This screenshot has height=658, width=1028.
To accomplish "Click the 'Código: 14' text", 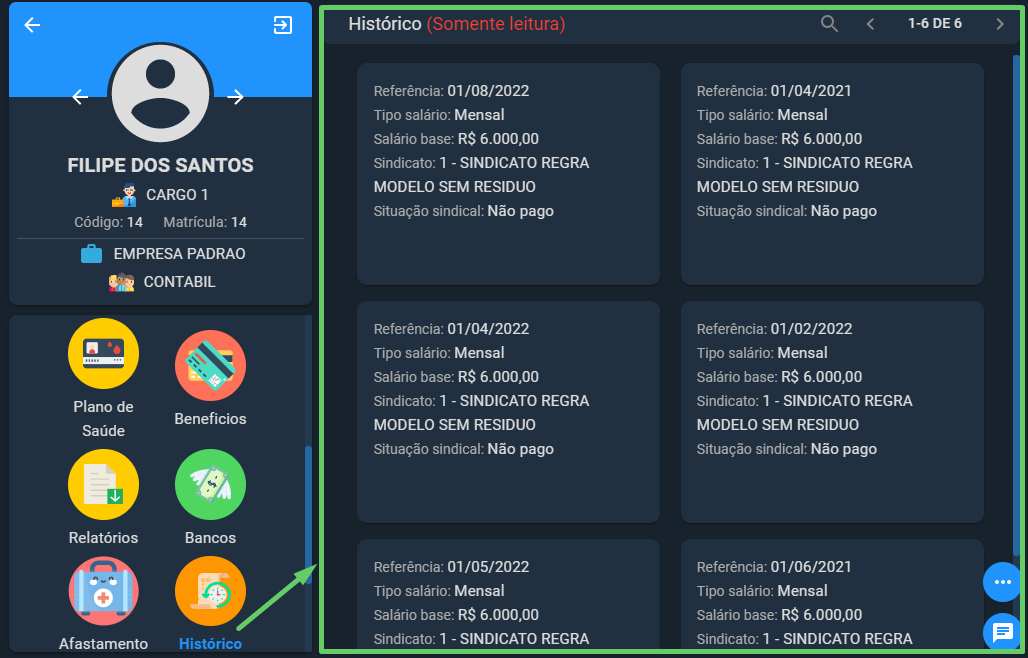I will point(108,222).
